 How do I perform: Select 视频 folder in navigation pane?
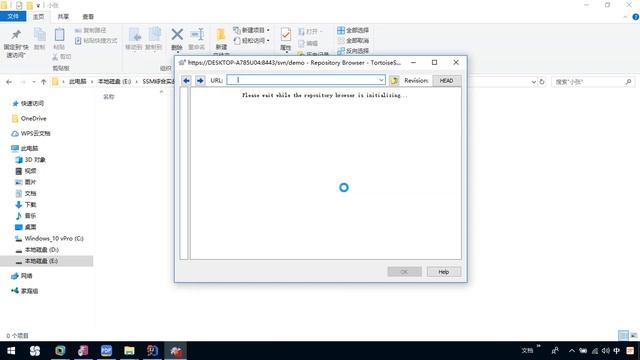coord(30,171)
